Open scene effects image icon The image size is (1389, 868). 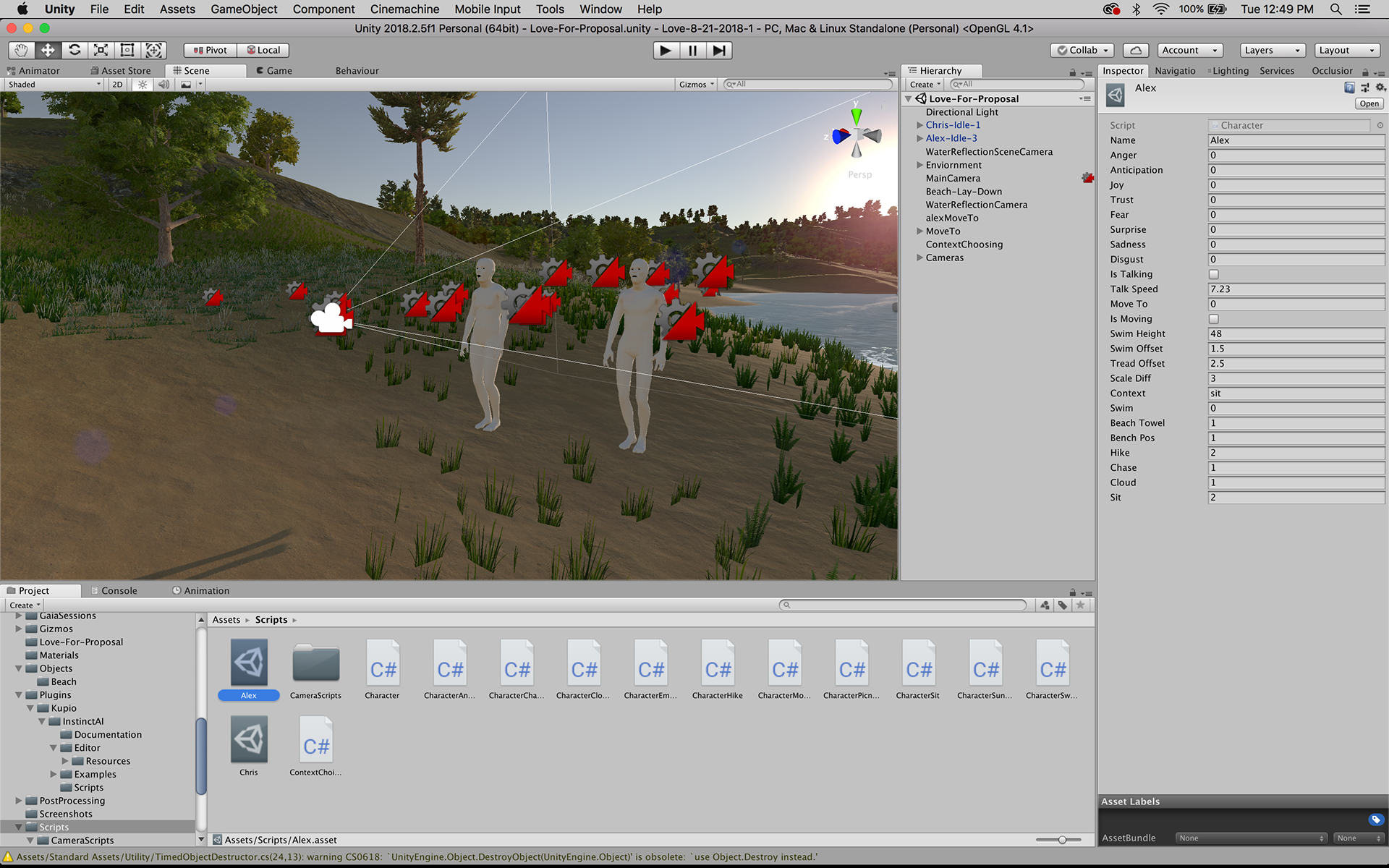(186, 85)
